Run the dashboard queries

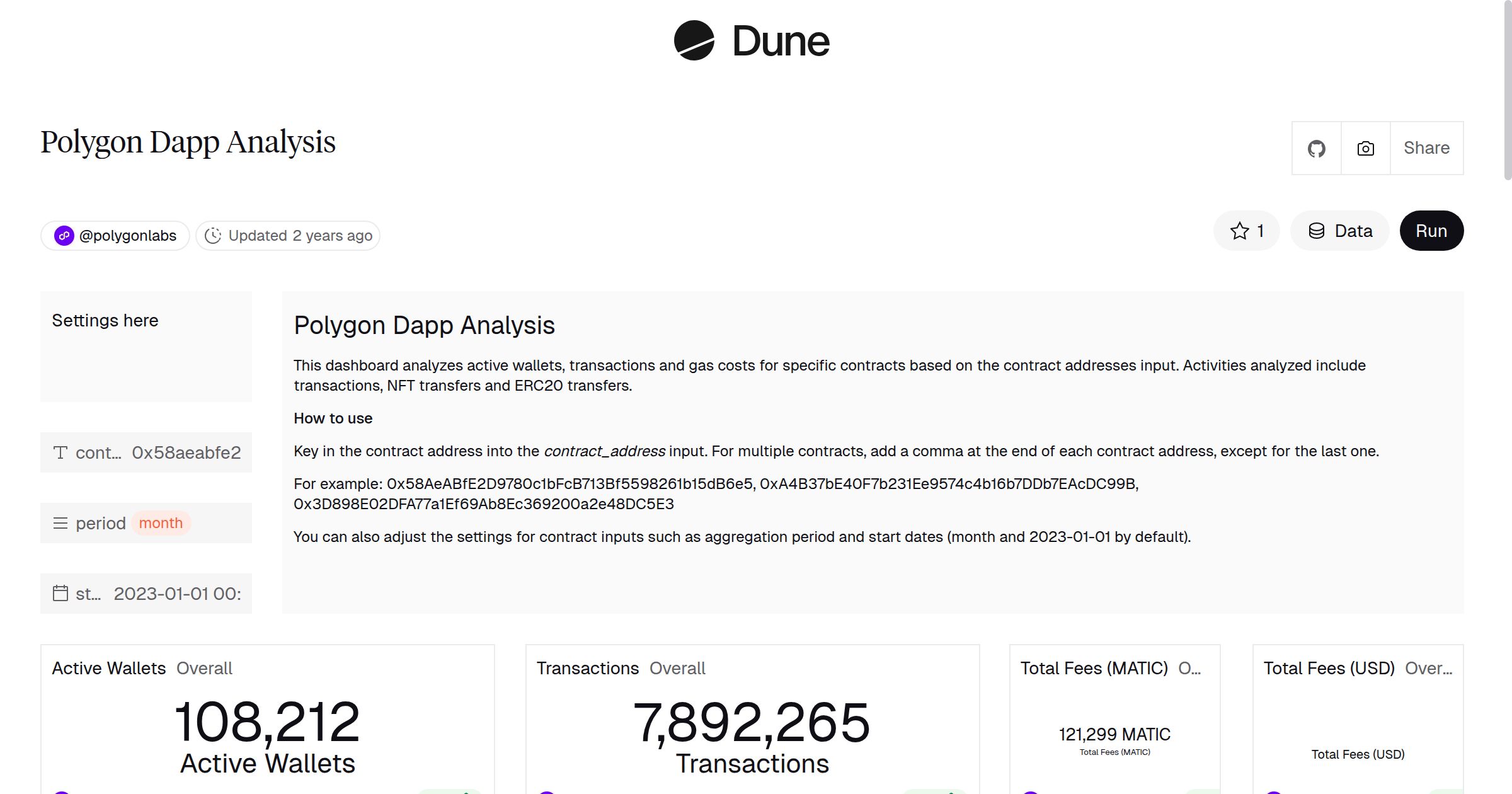[x=1431, y=231]
